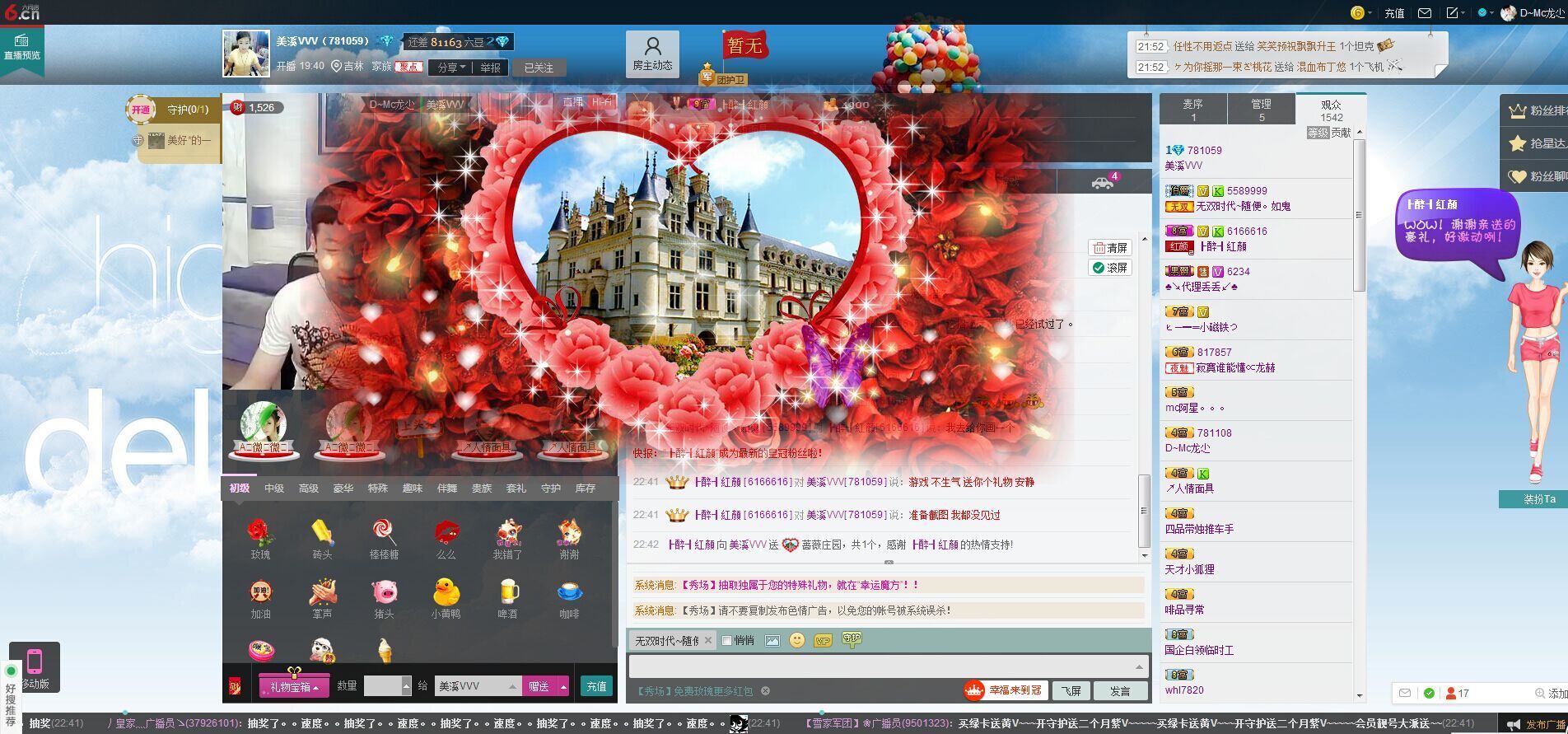
Task: Open the 礼物宝箱 gift box menu
Action: tap(294, 686)
